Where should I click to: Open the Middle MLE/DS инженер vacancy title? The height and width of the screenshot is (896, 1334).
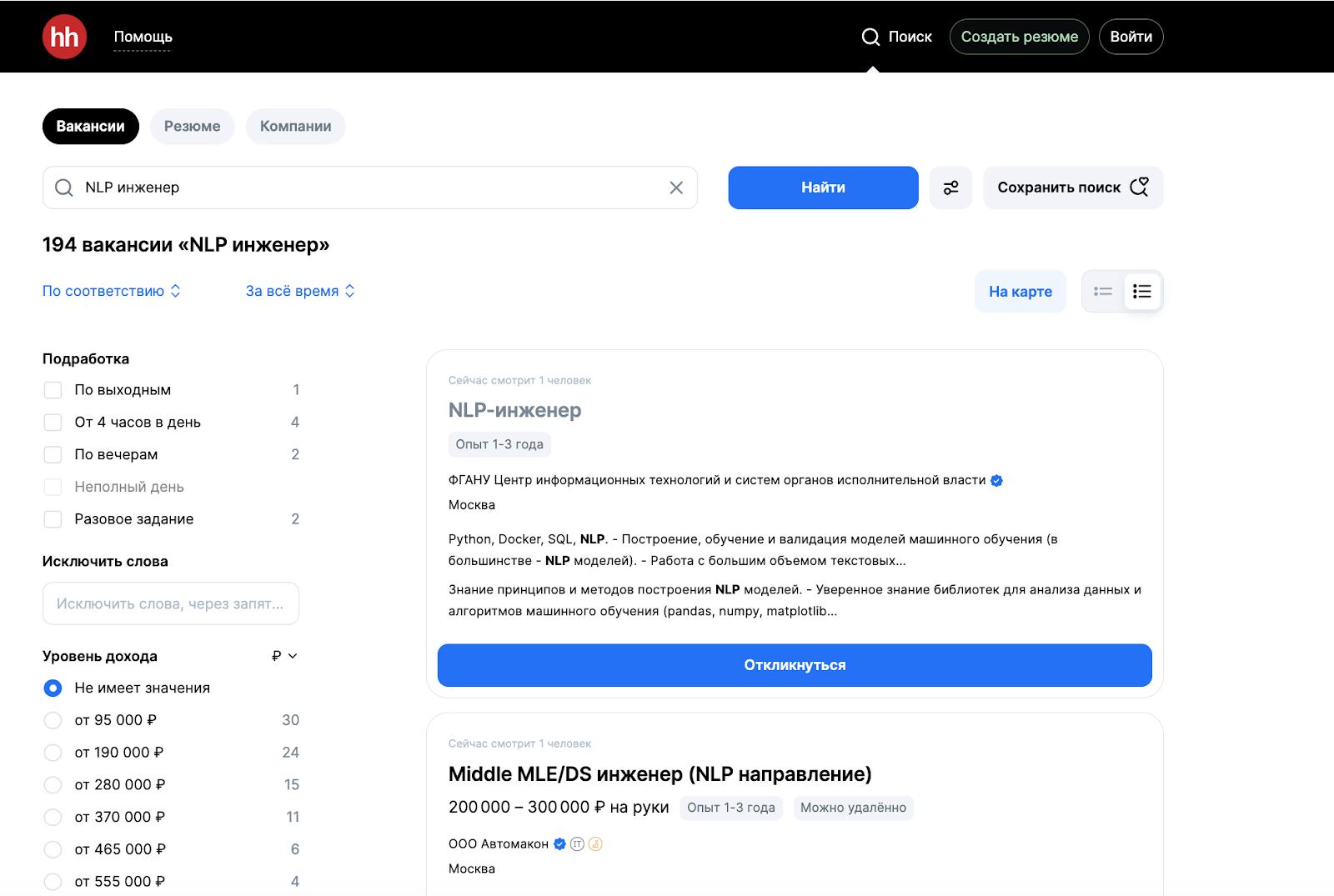coord(659,774)
